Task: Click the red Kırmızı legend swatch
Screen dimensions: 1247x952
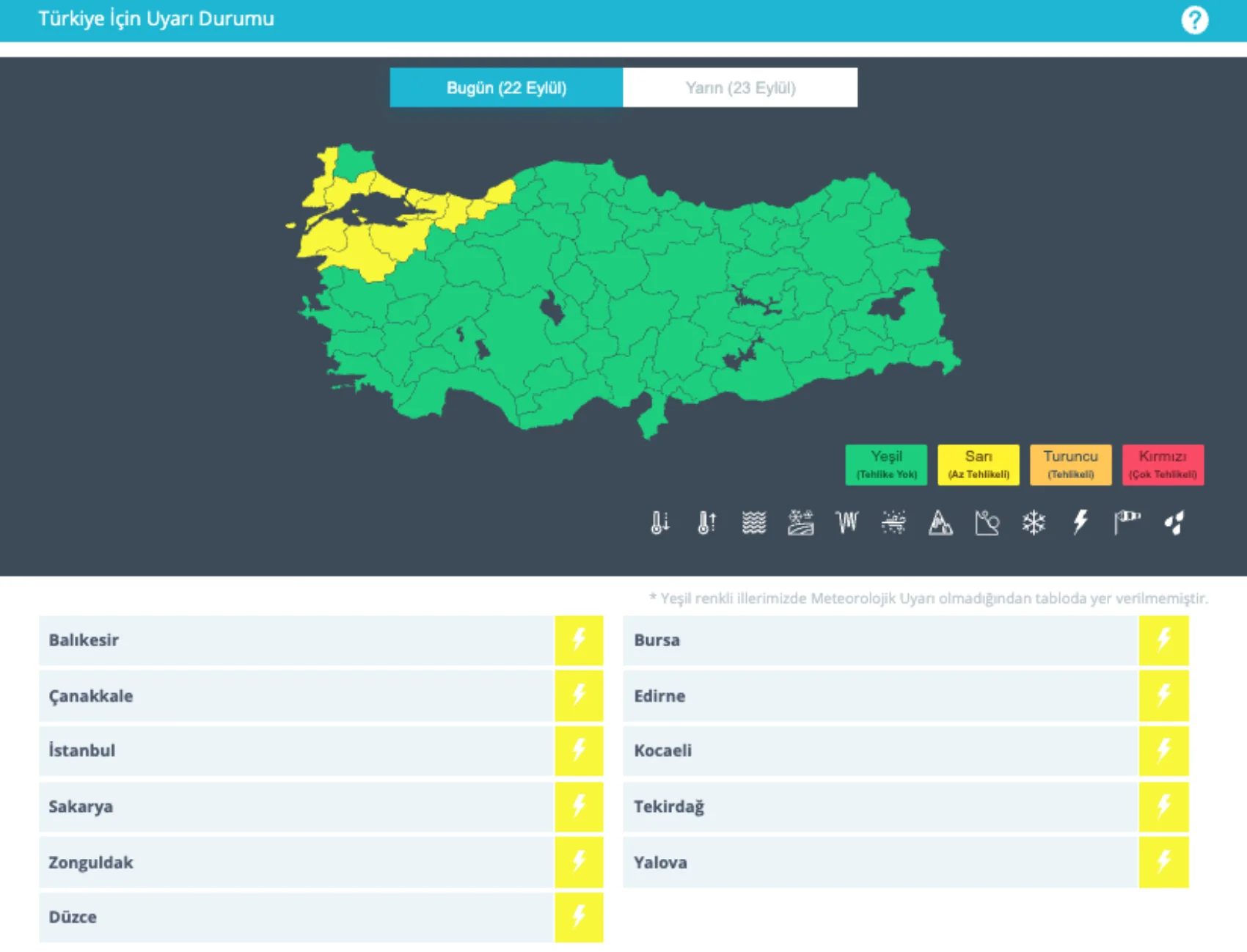Action: [x=1163, y=464]
